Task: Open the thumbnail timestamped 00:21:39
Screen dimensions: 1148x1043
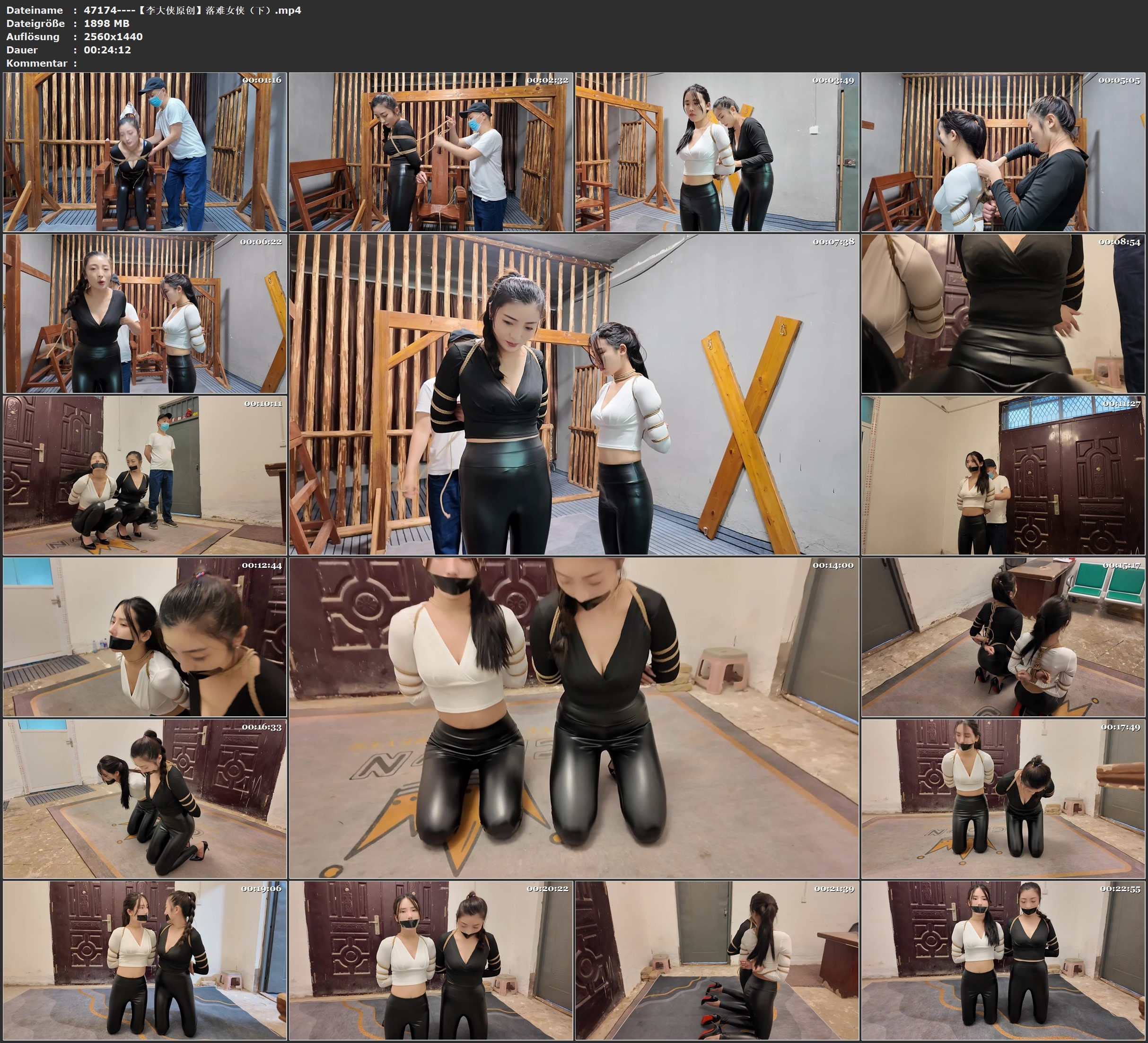Action: (x=716, y=960)
